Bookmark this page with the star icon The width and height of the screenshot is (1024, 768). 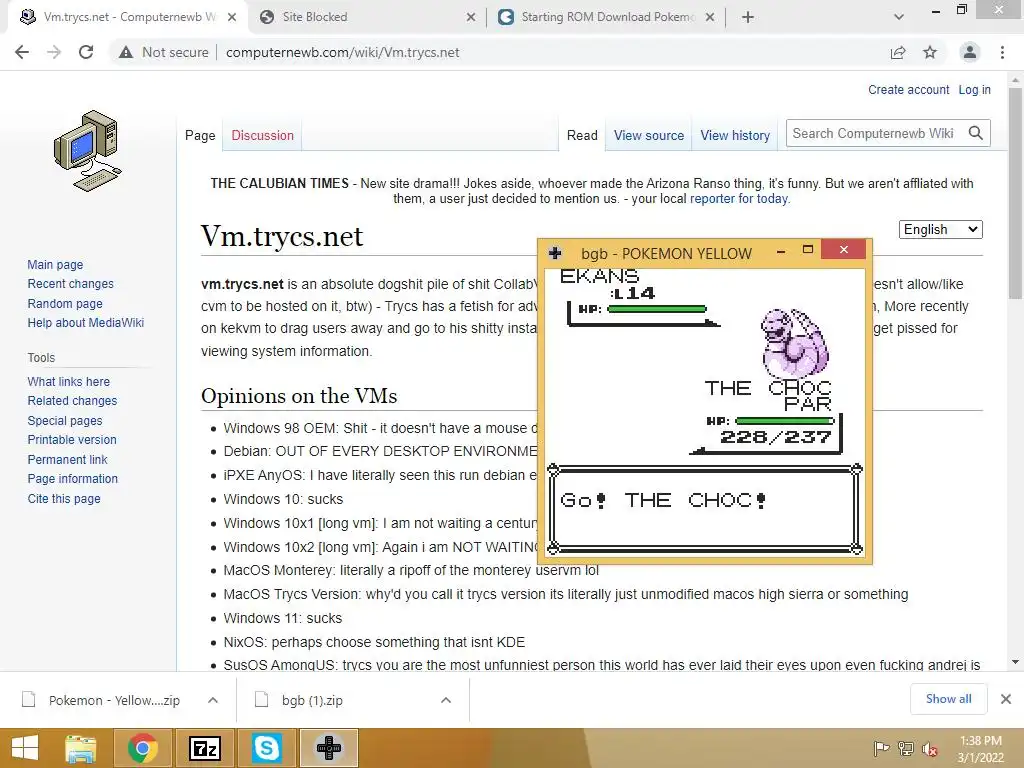point(930,52)
